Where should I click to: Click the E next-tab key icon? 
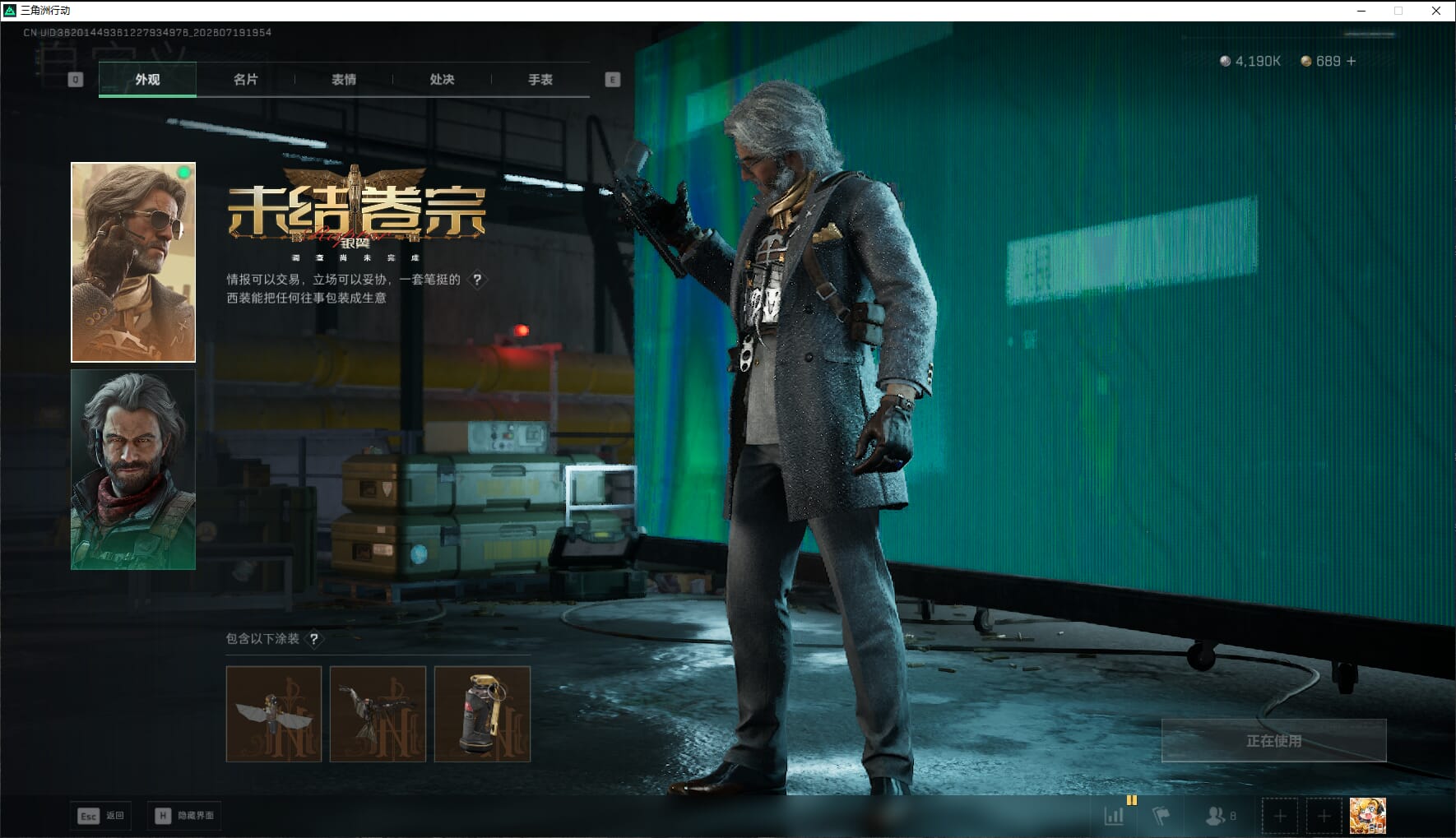[x=612, y=80]
